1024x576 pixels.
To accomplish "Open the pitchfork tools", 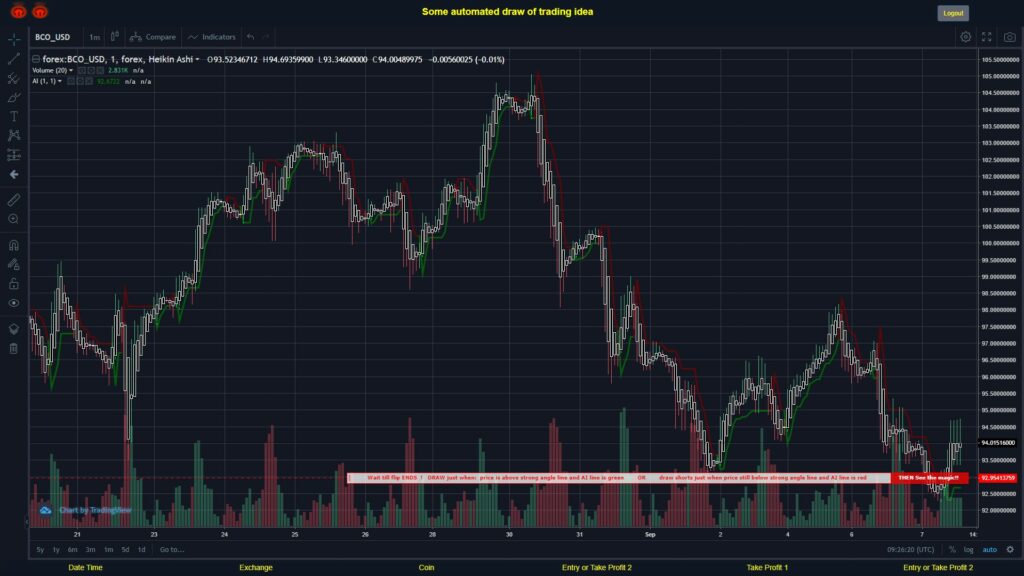I will (14, 78).
